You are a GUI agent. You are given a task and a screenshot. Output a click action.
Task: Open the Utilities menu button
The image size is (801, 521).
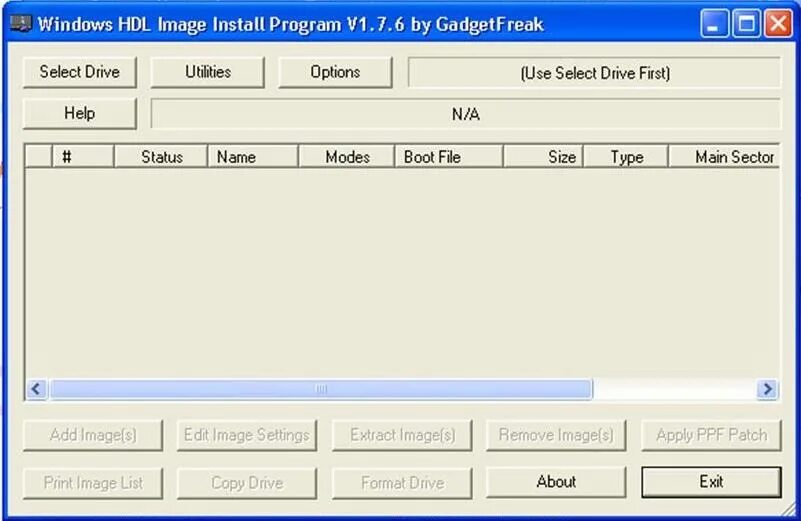207,72
